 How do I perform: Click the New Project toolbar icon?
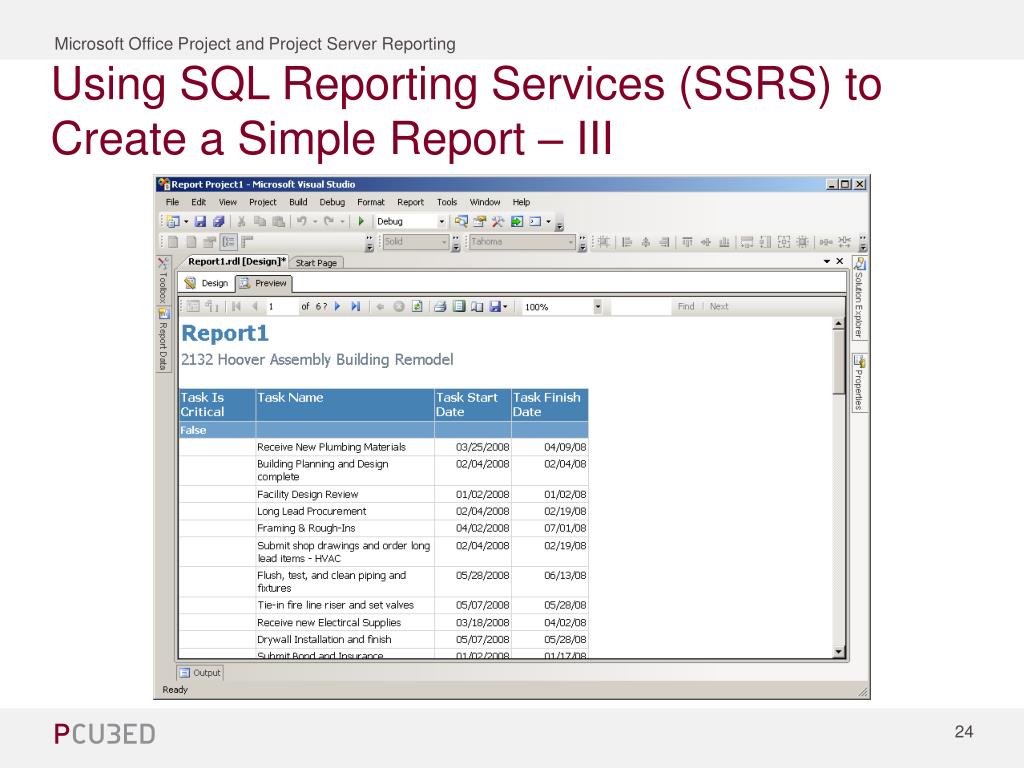[x=173, y=221]
